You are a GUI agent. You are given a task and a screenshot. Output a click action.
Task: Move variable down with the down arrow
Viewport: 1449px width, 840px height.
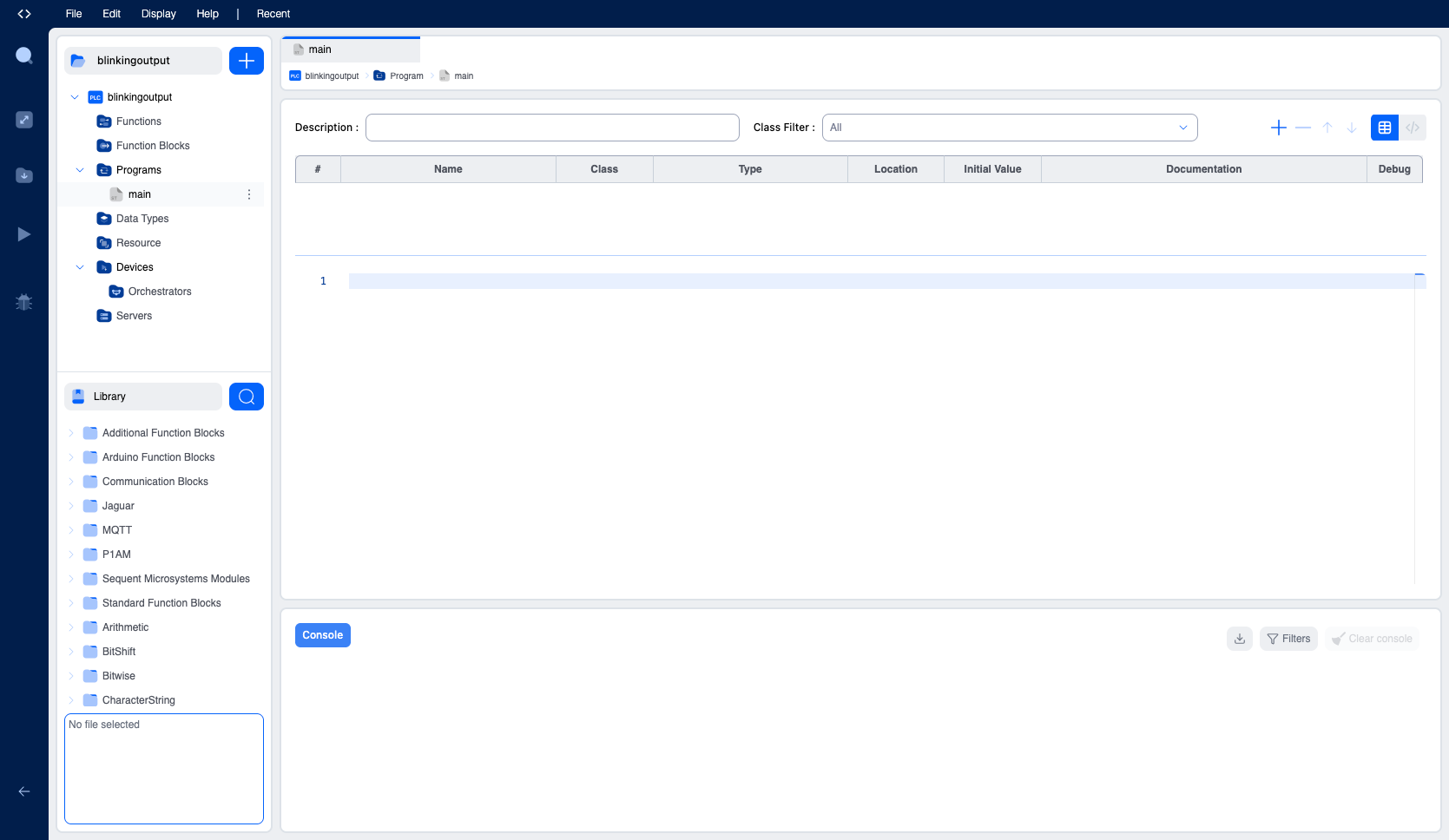(x=1352, y=128)
